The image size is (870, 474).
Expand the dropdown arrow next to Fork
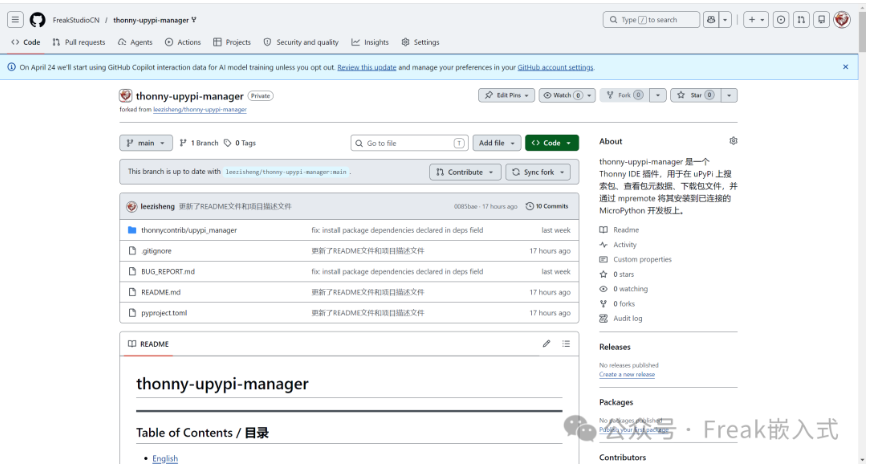point(658,95)
